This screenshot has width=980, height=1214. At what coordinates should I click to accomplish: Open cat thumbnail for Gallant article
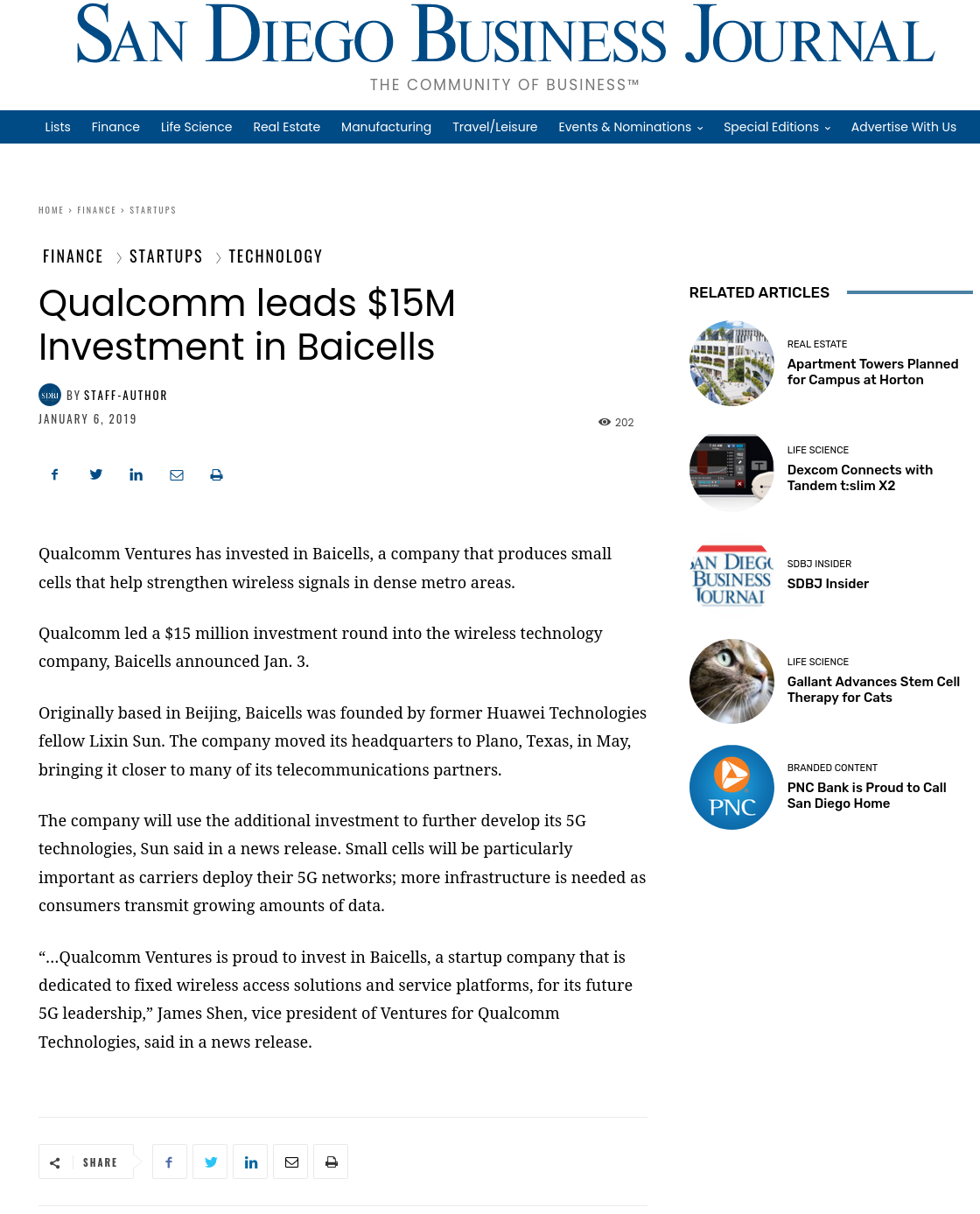point(731,681)
